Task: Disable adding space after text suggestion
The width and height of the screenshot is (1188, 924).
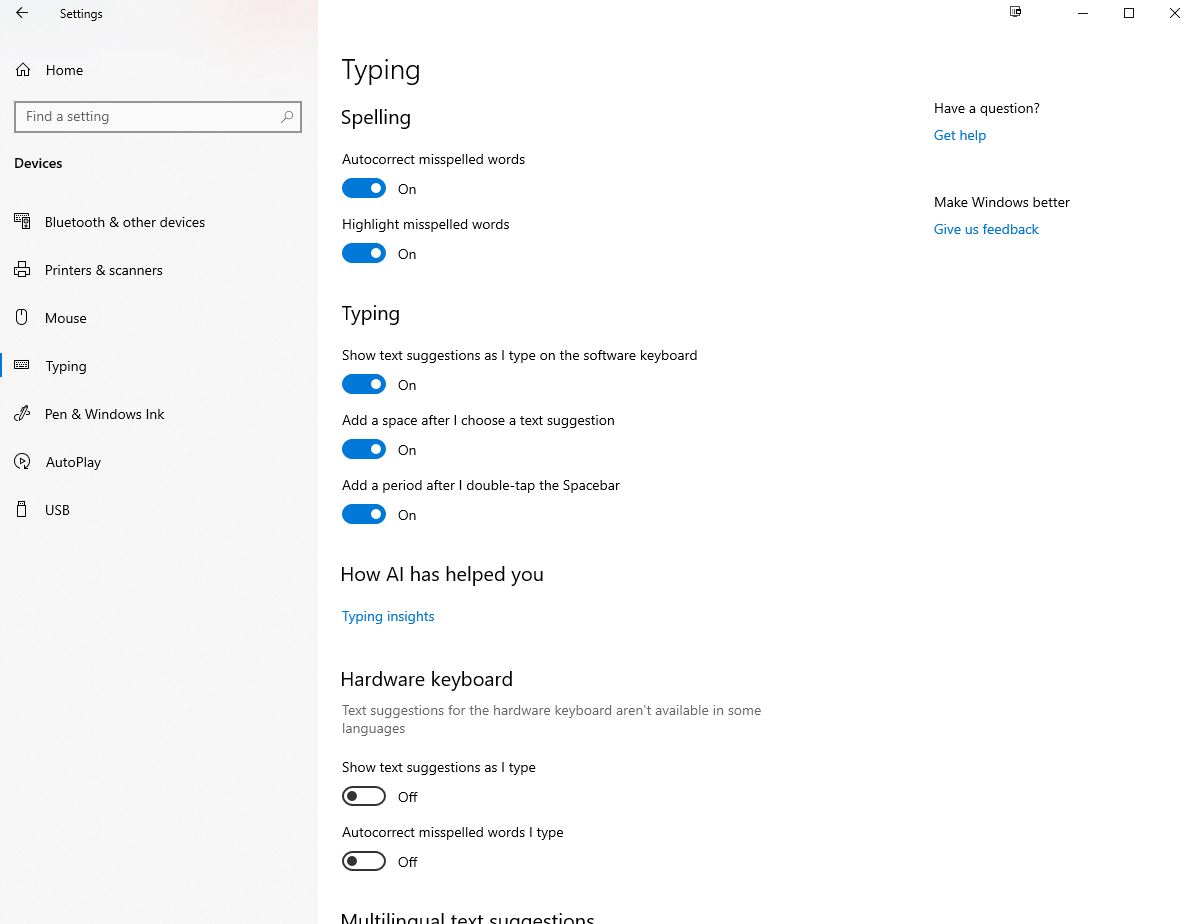Action: click(x=364, y=450)
